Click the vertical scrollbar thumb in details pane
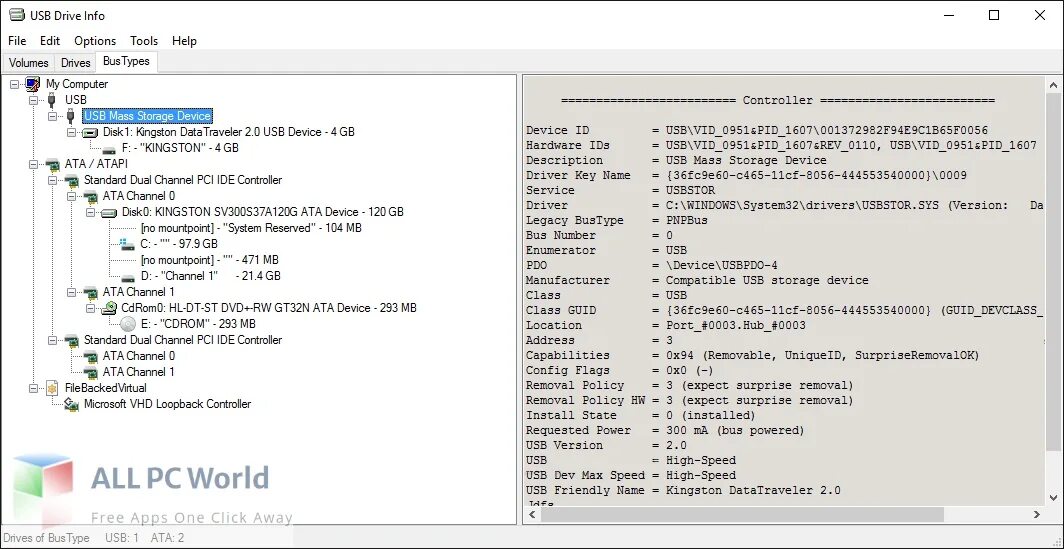The image size is (1064, 549). [1053, 271]
